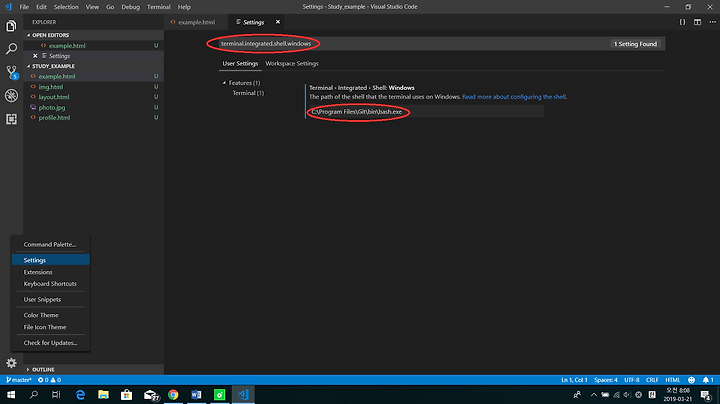Open the Debug view icon
Viewport: 720px width, 404px height.
11,95
